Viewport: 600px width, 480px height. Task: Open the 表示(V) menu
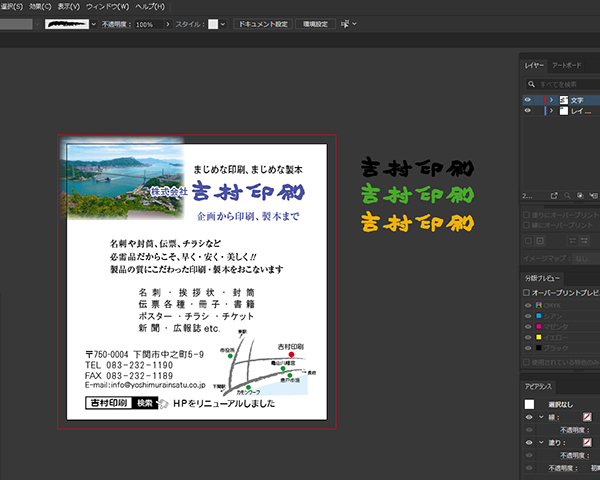click(x=68, y=7)
